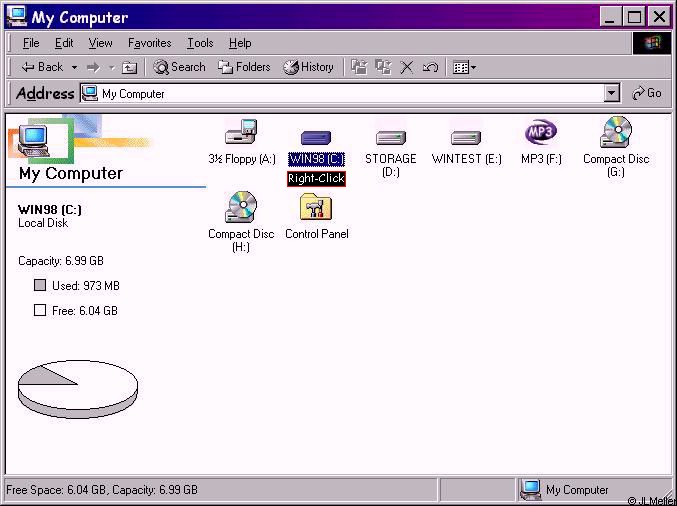Select the WIN98 (C:) drive icon
Screen dimensions: 677x506
[x=316, y=138]
